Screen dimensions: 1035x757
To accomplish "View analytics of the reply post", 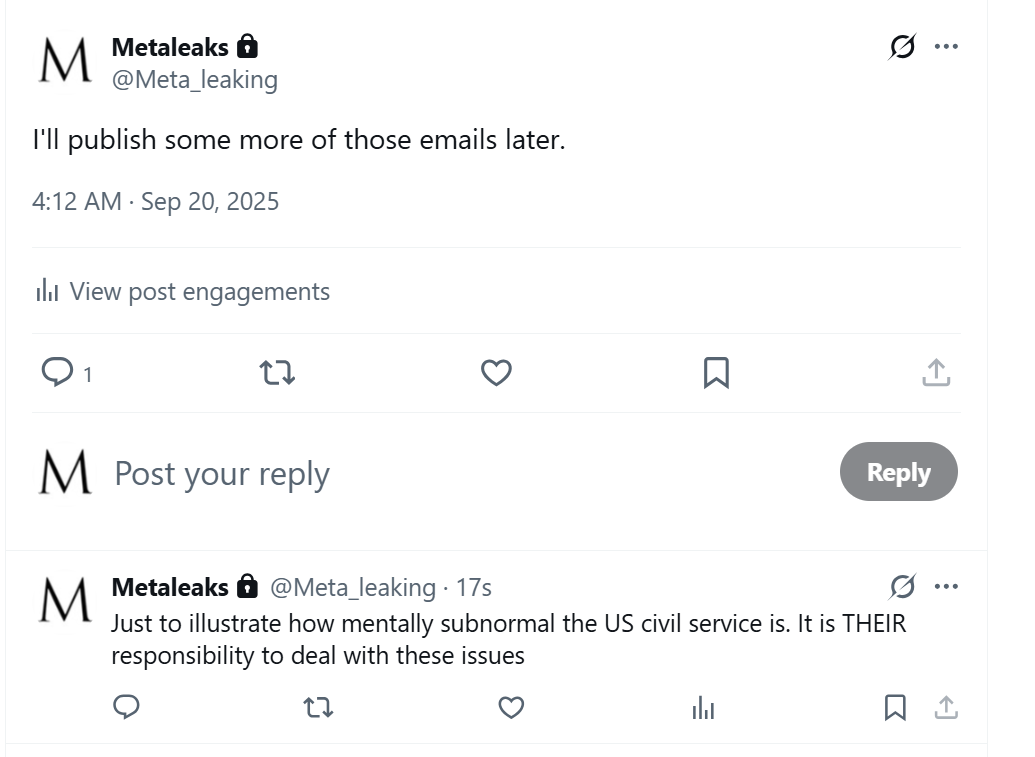I will click(x=703, y=708).
